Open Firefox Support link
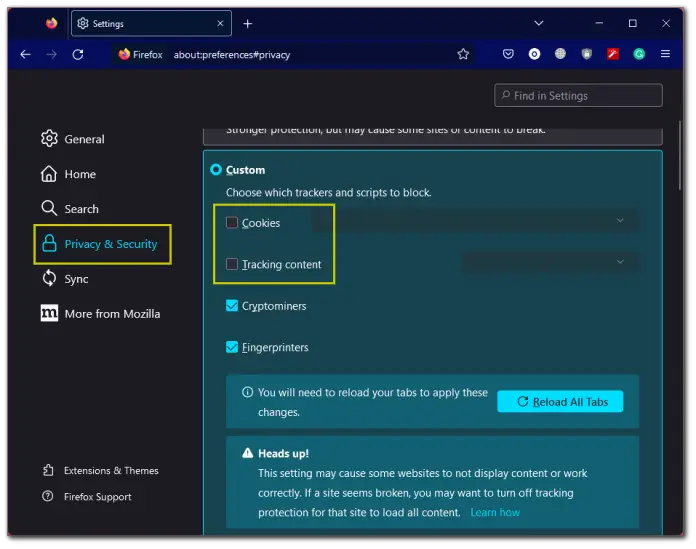696x549 pixels. (x=87, y=497)
